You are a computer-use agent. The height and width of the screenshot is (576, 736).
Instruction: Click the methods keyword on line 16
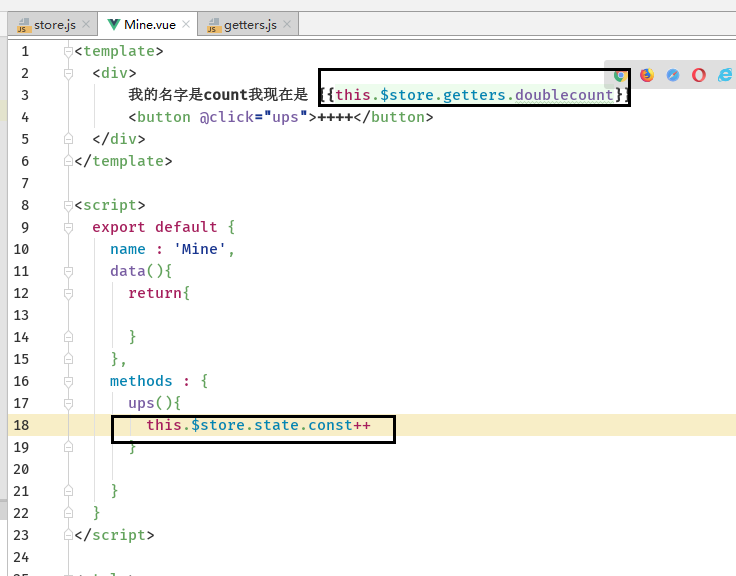[x=141, y=381]
